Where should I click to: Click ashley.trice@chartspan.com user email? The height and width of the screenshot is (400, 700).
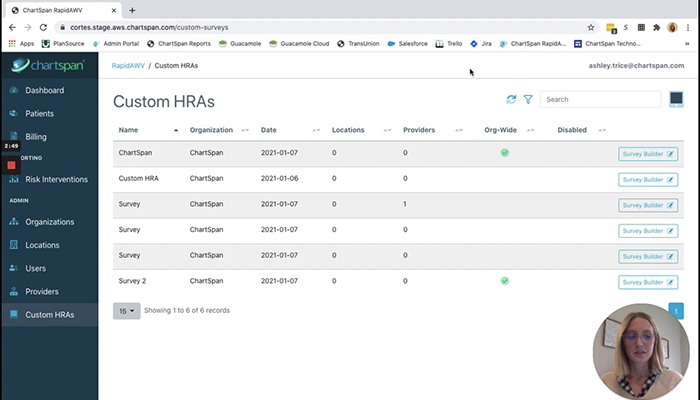[x=636, y=66]
